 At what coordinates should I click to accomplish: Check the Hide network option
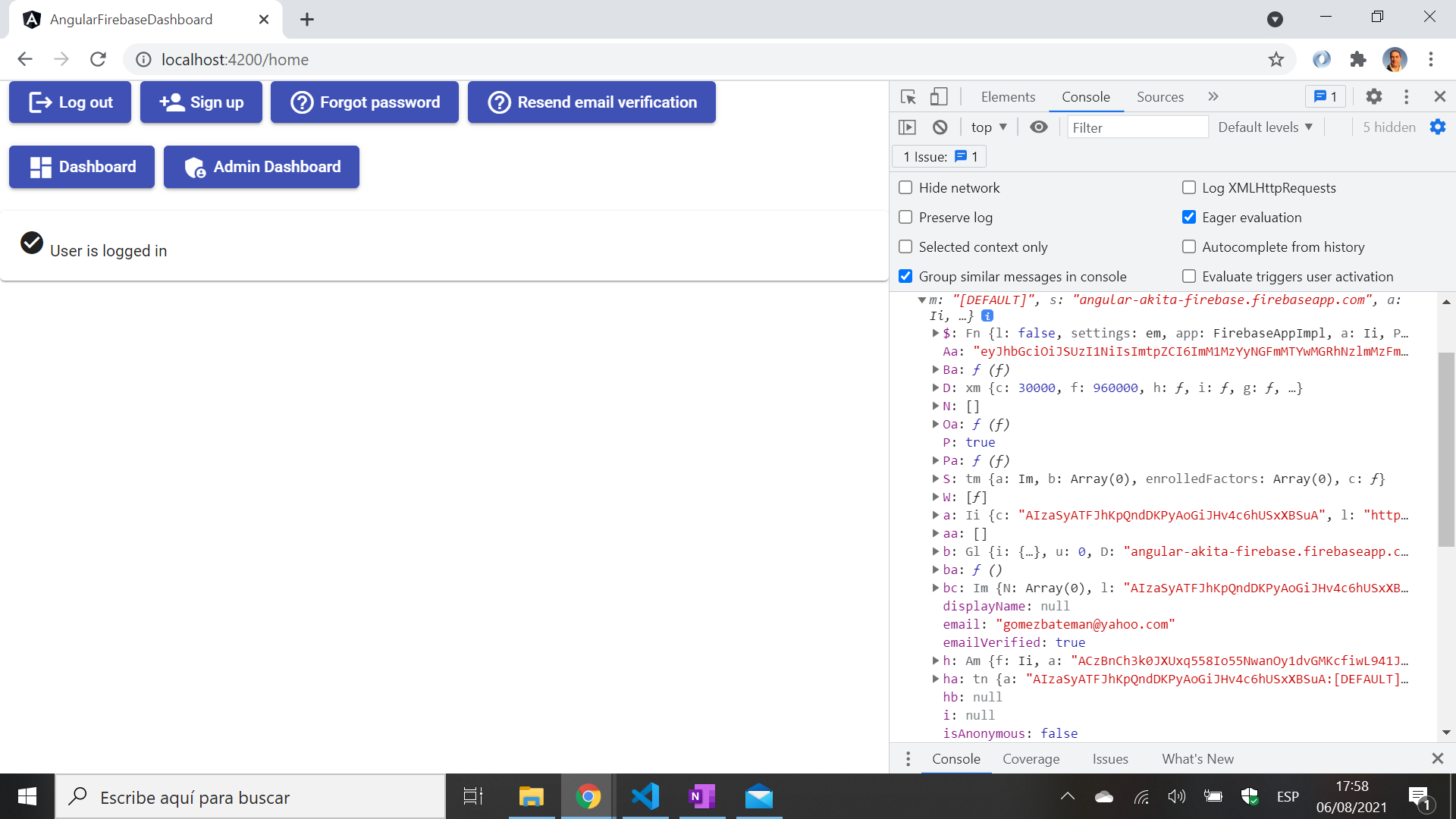click(x=905, y=188)
